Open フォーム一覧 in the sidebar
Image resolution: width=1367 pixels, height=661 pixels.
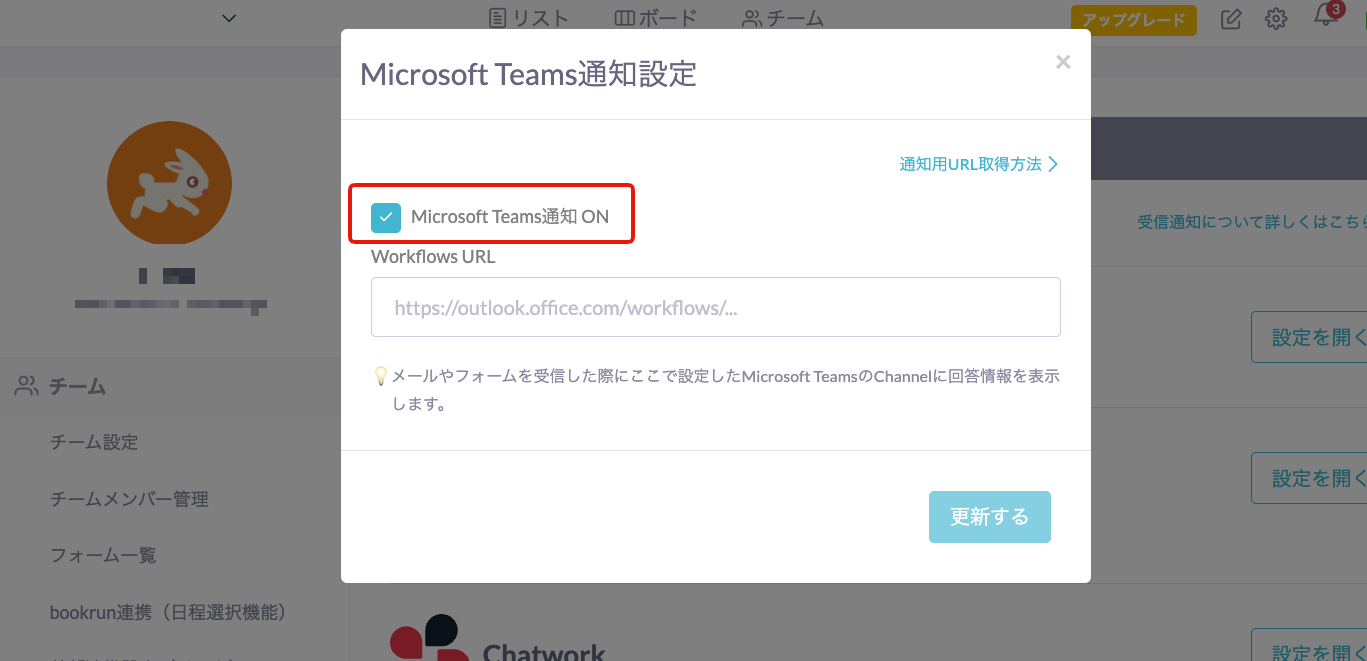pos(104,555)
